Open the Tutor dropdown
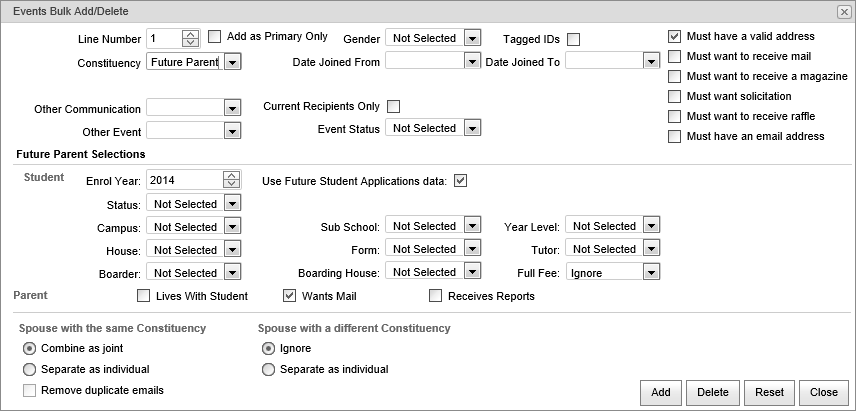Viewport: 856px width, 411px height. click(651, 249)
